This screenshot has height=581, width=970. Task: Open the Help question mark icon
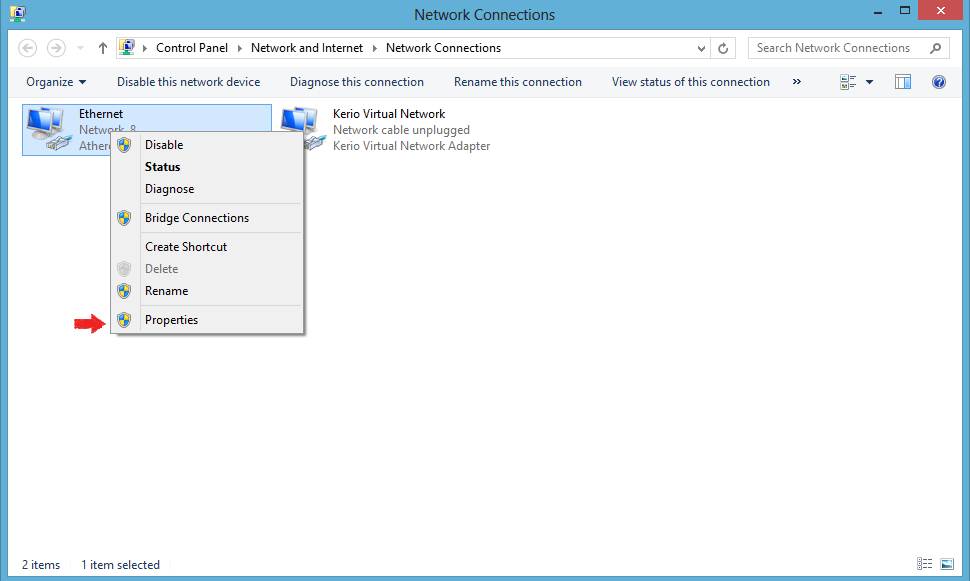pos(939,82)
